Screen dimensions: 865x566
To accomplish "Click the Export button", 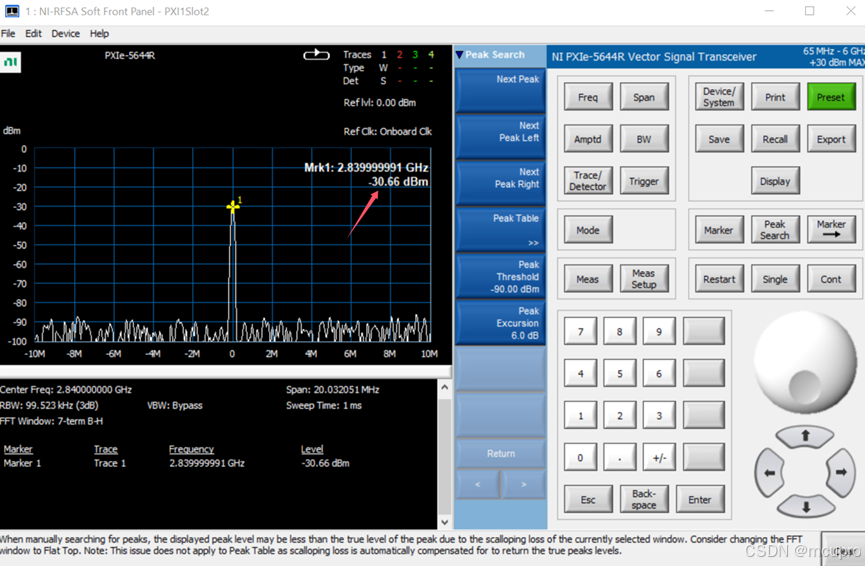I will click(831, 139).
